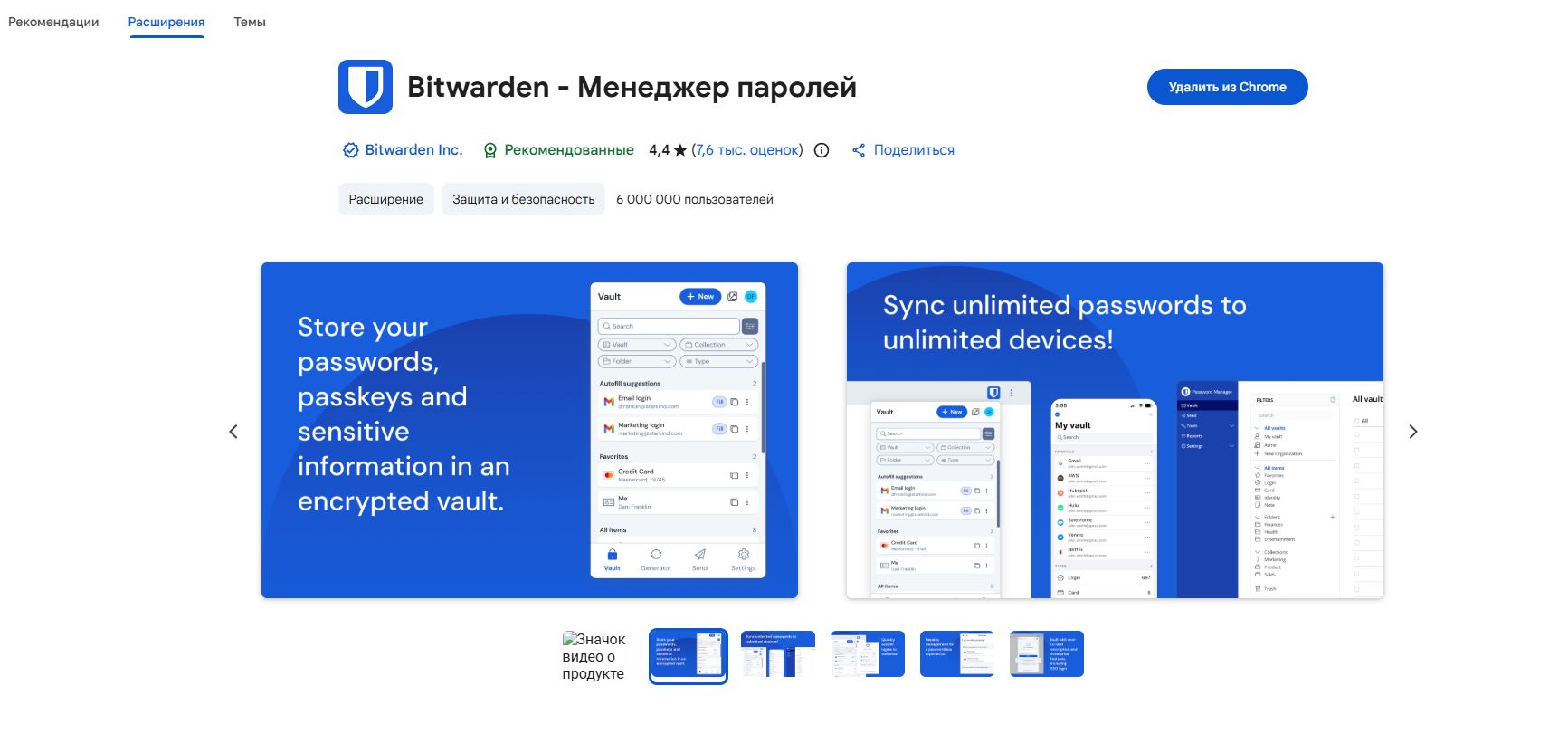This screenshot has height=743, width=1568.
Task: Click the Bitwarden shield logo icon
Action: pos(366,87)
